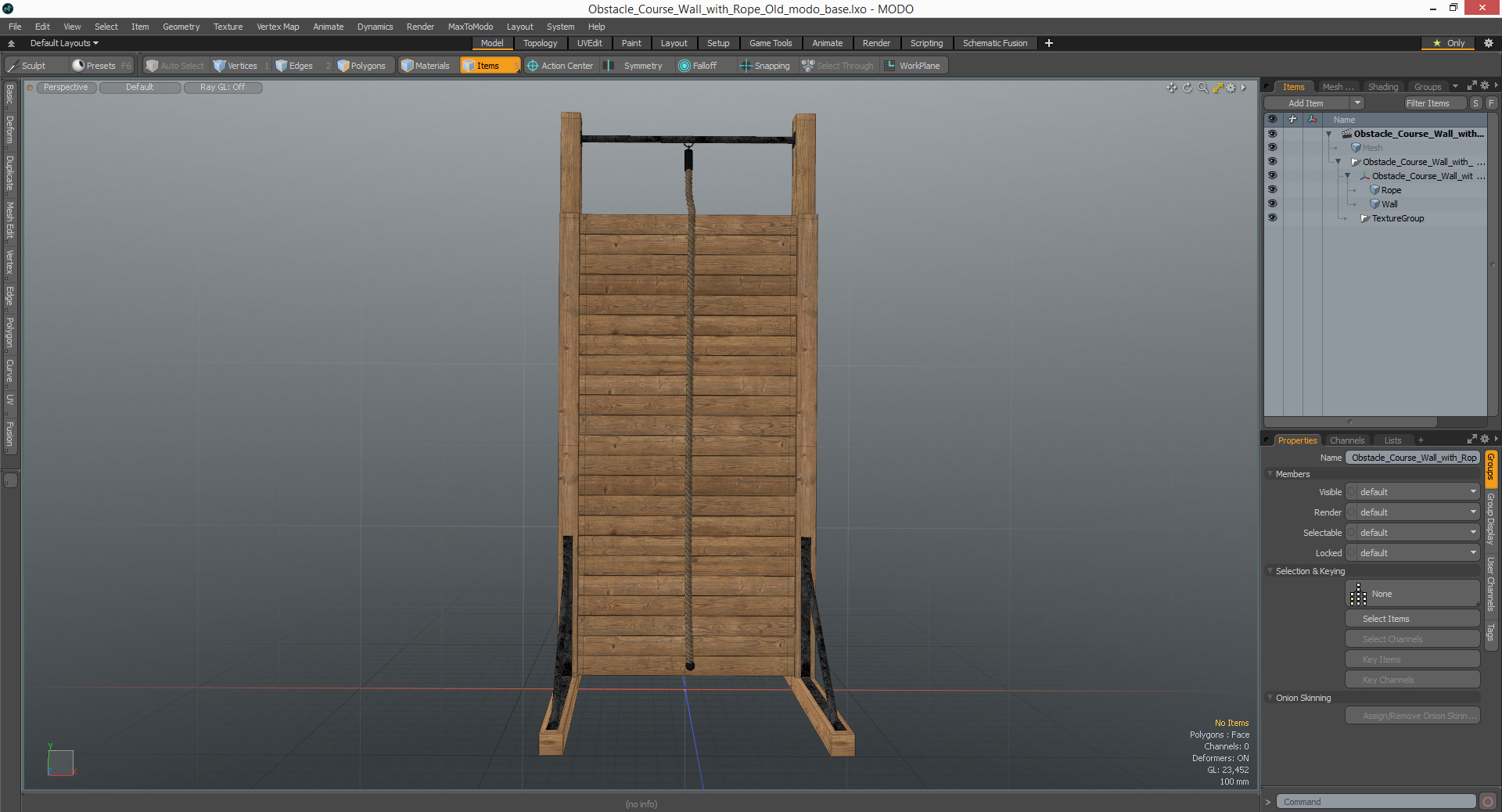Click the Ray GL: Off button

point(222,88)
